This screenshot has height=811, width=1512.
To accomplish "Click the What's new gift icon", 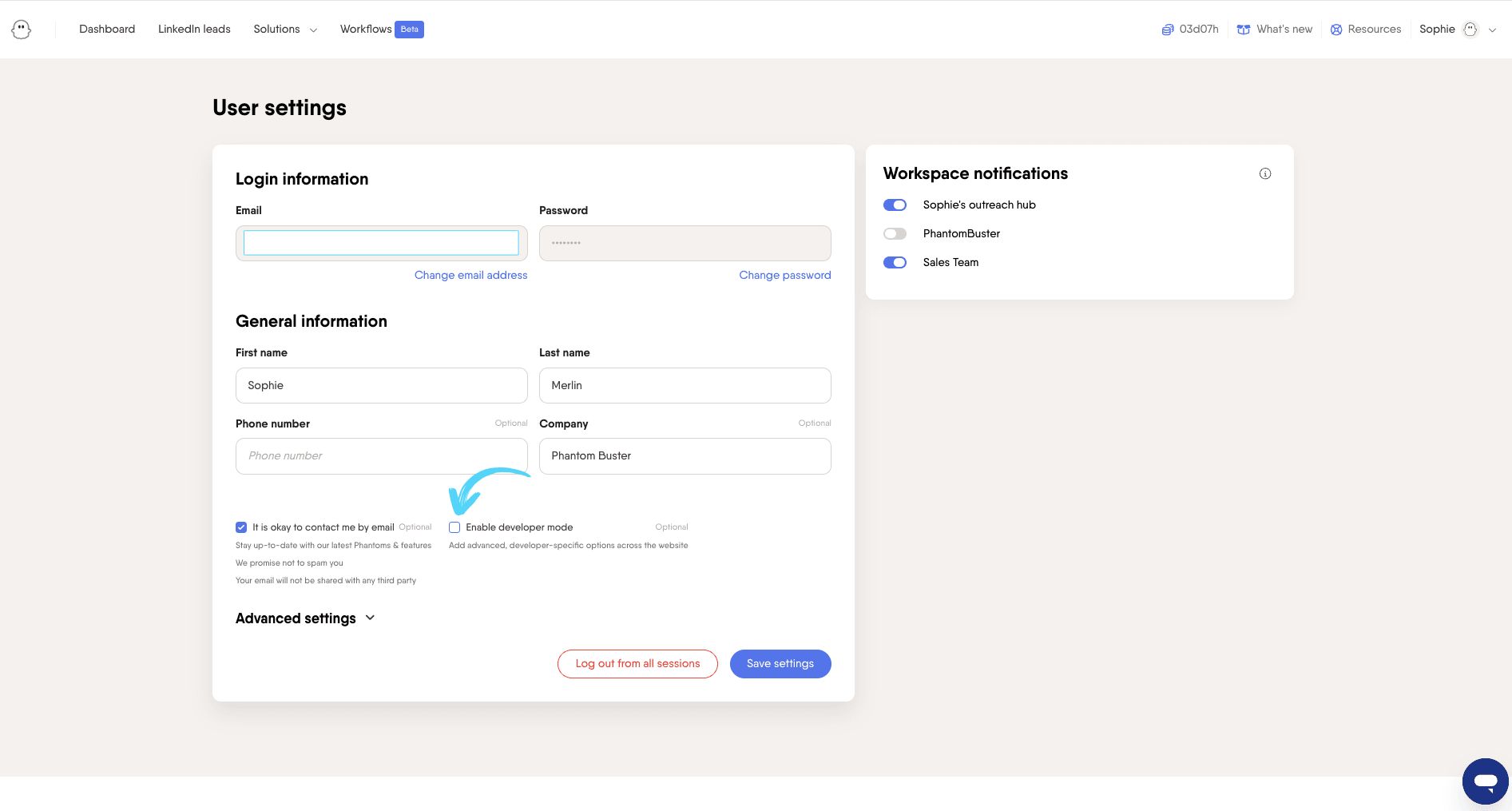I will point(1244,30).
